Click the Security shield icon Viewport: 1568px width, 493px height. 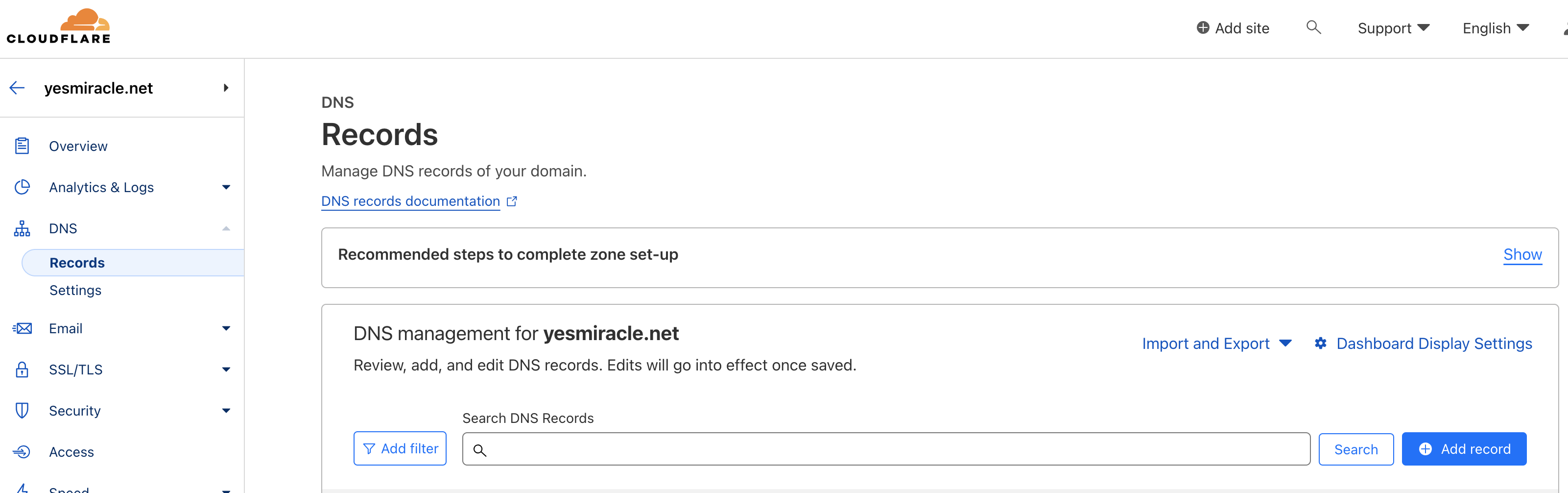point(22,411)
